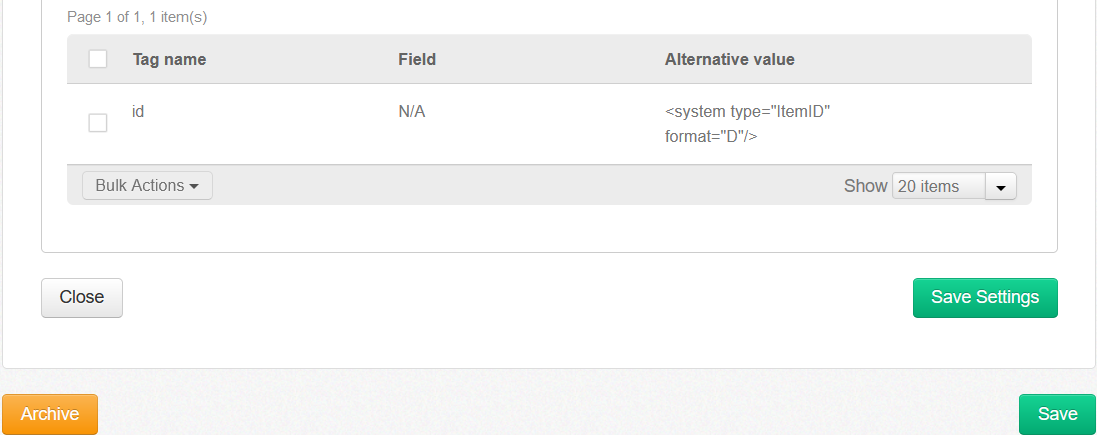The height and width of the screenshot is (435, 1097).
Task: Select the id tag name cell
Action: point(139,112)
